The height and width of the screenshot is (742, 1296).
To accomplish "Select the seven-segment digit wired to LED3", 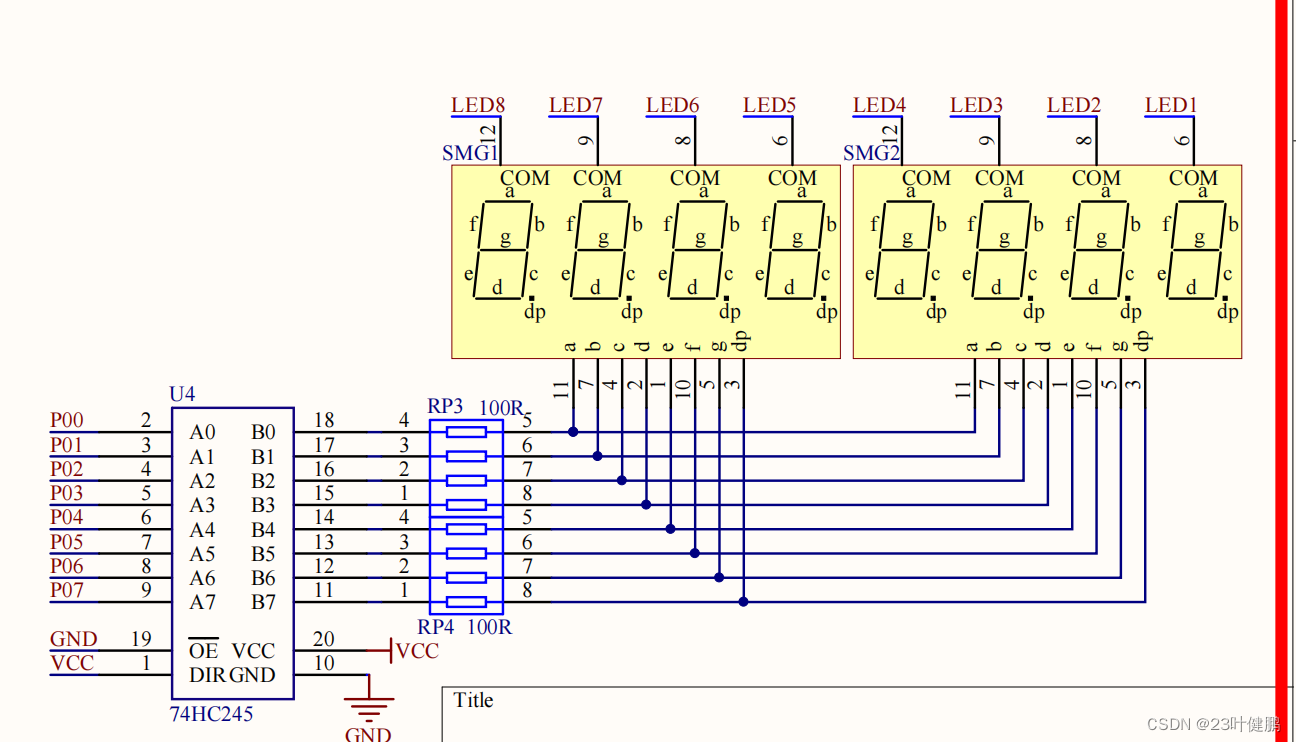I will tap(1003, 249).
